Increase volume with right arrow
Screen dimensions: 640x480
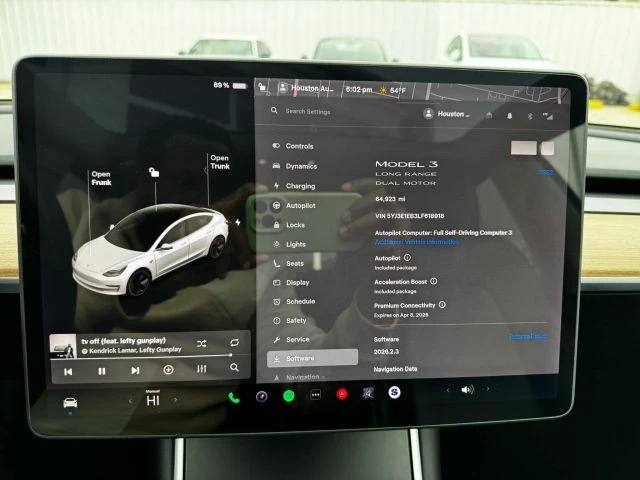coord(488,389)
